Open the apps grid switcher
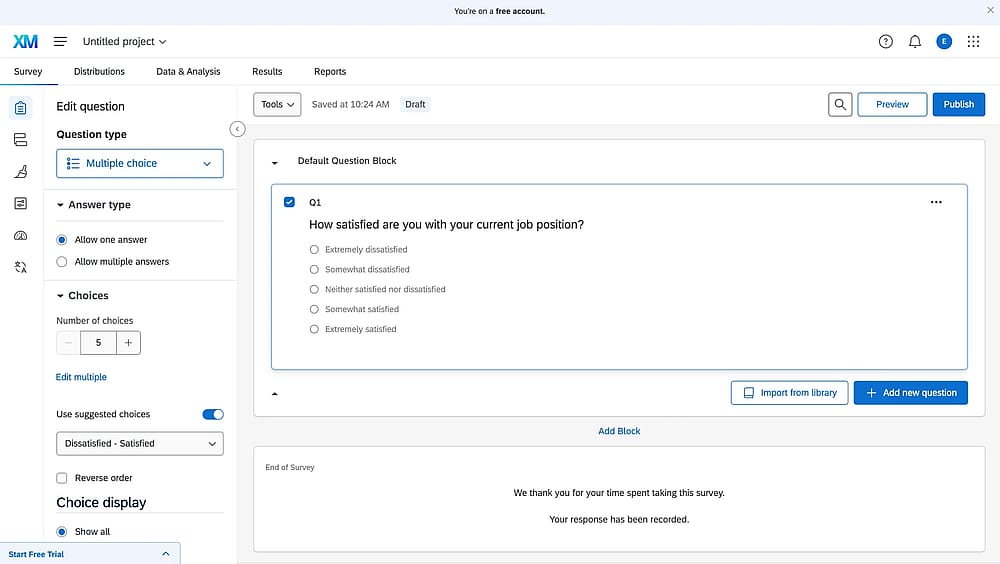This screenshot has height=564, width=1000. click(973, 41)
